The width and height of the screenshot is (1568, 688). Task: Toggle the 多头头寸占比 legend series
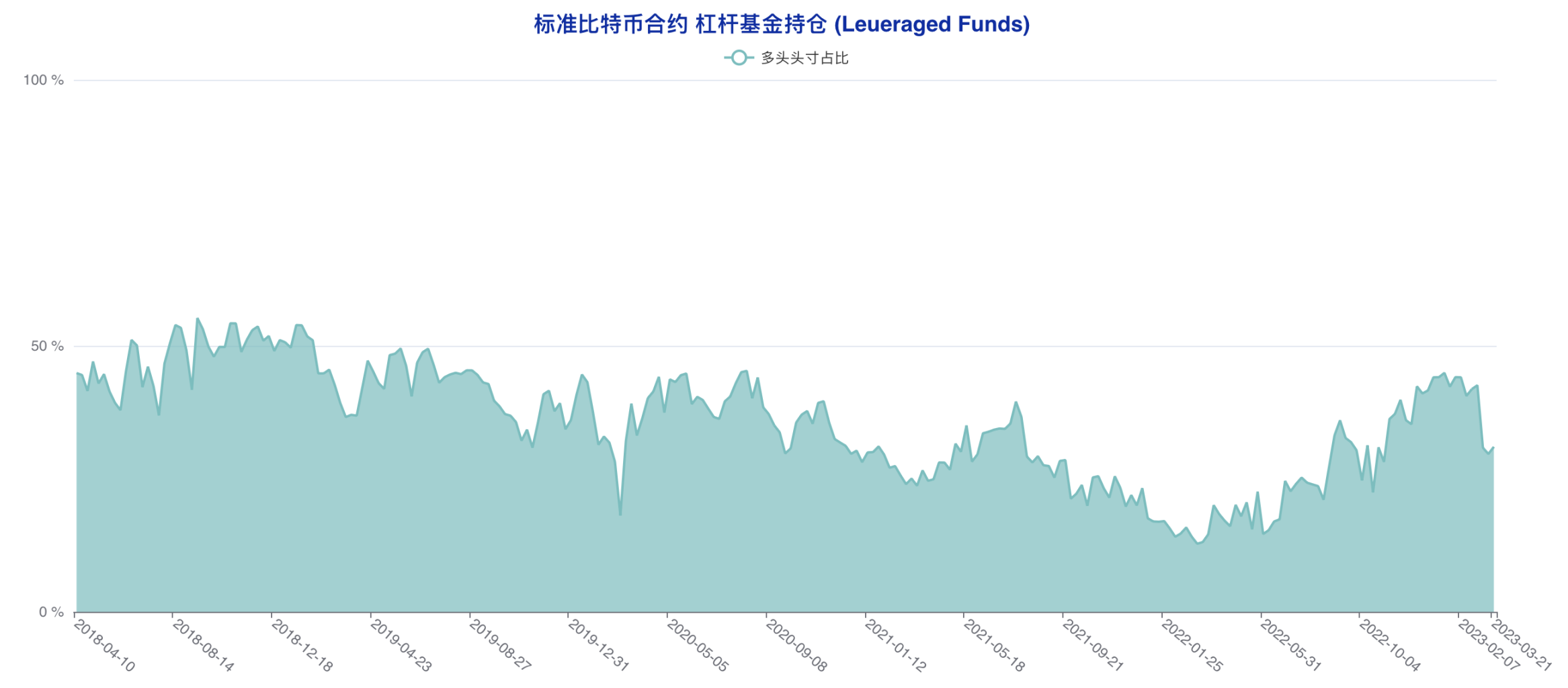click(x=786, y=58)
